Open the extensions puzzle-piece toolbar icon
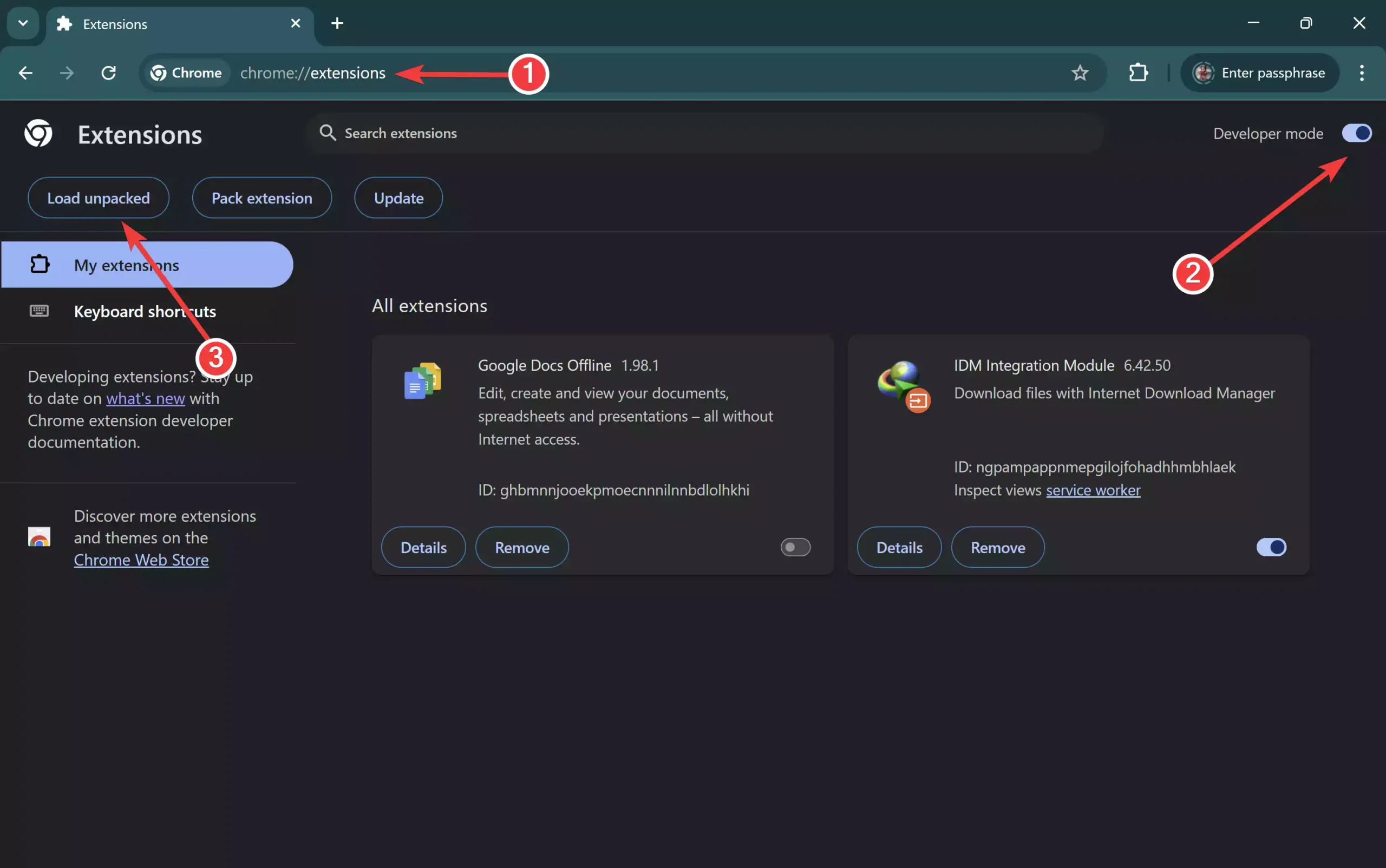The image size is (1386, 868). (x=1139, y=73)
